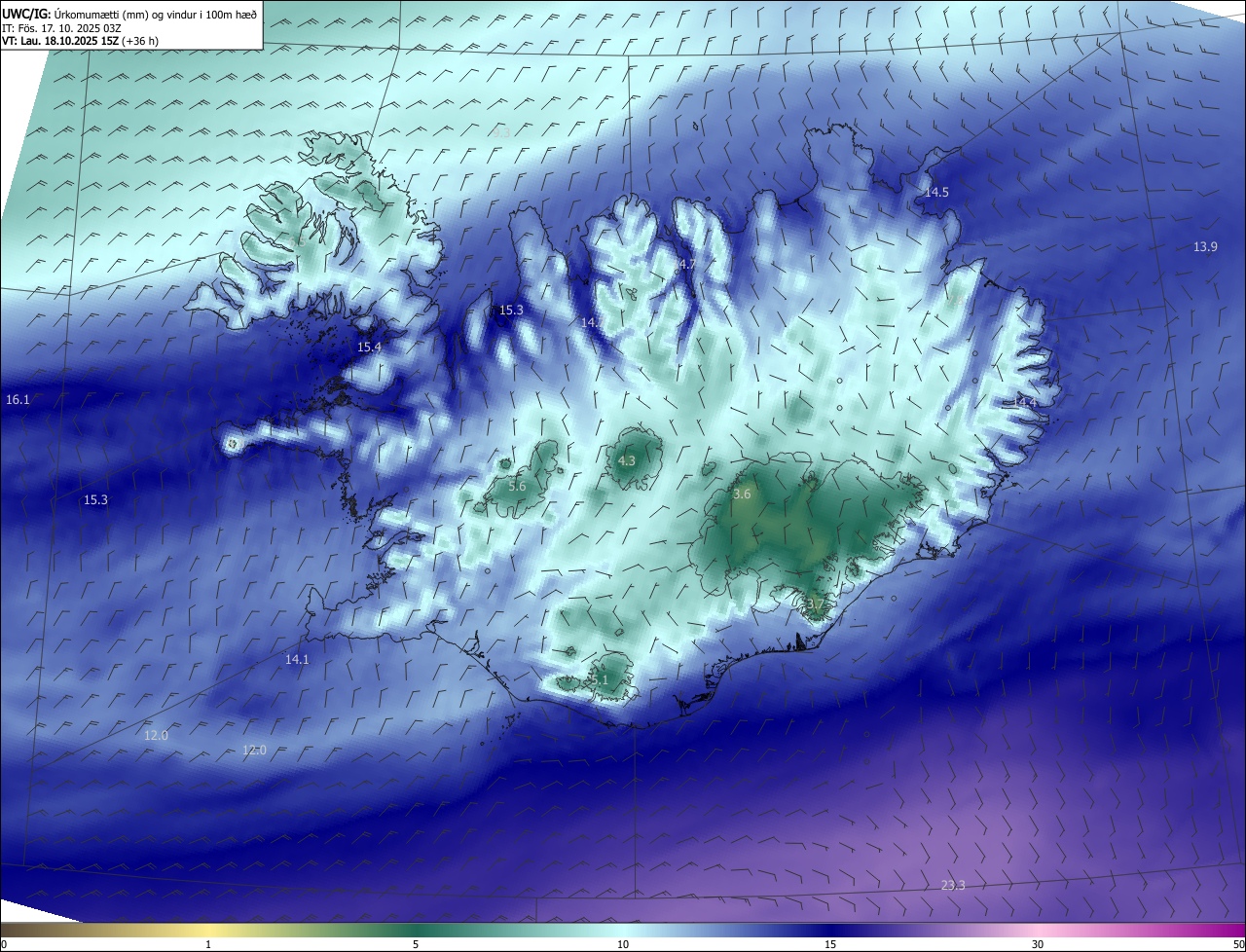Click the 13.9 value over the eastern ocean

pos(1205,247)
